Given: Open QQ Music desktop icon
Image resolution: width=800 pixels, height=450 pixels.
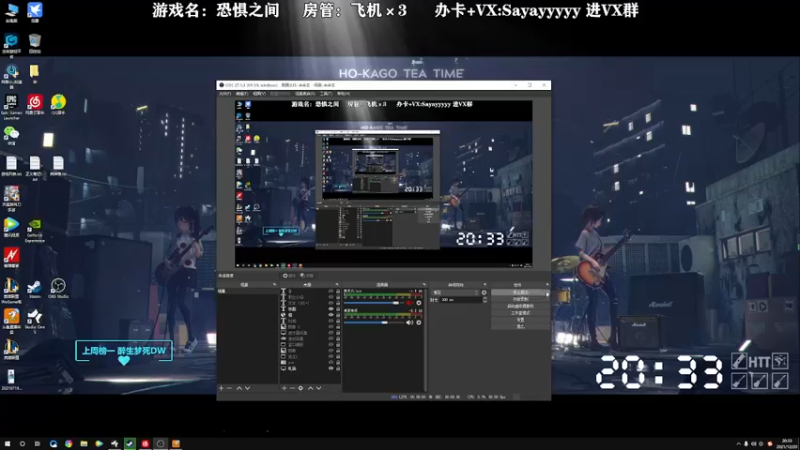Looking at the screenshot, I should [58, 104].
